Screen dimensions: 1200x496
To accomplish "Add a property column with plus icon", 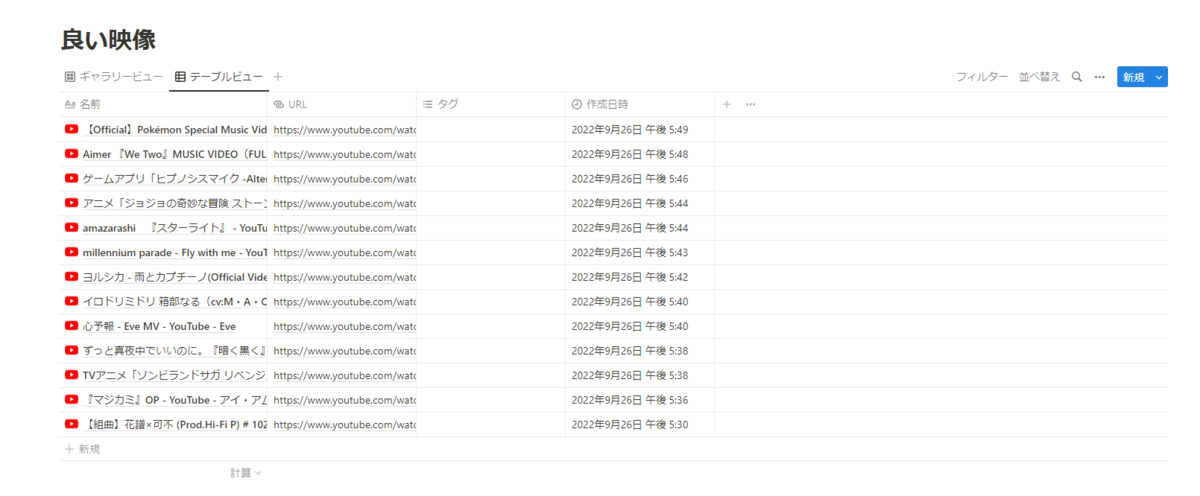I will click(x=727, y=104).
